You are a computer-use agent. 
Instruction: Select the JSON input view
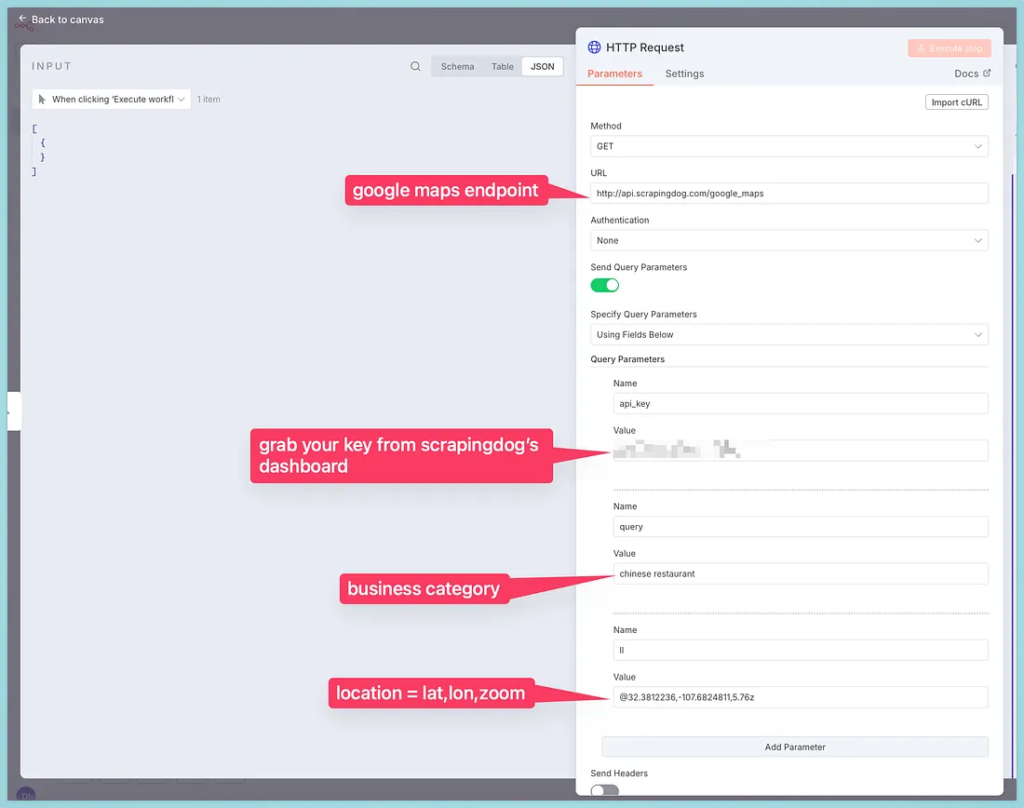tap(542, 67)
